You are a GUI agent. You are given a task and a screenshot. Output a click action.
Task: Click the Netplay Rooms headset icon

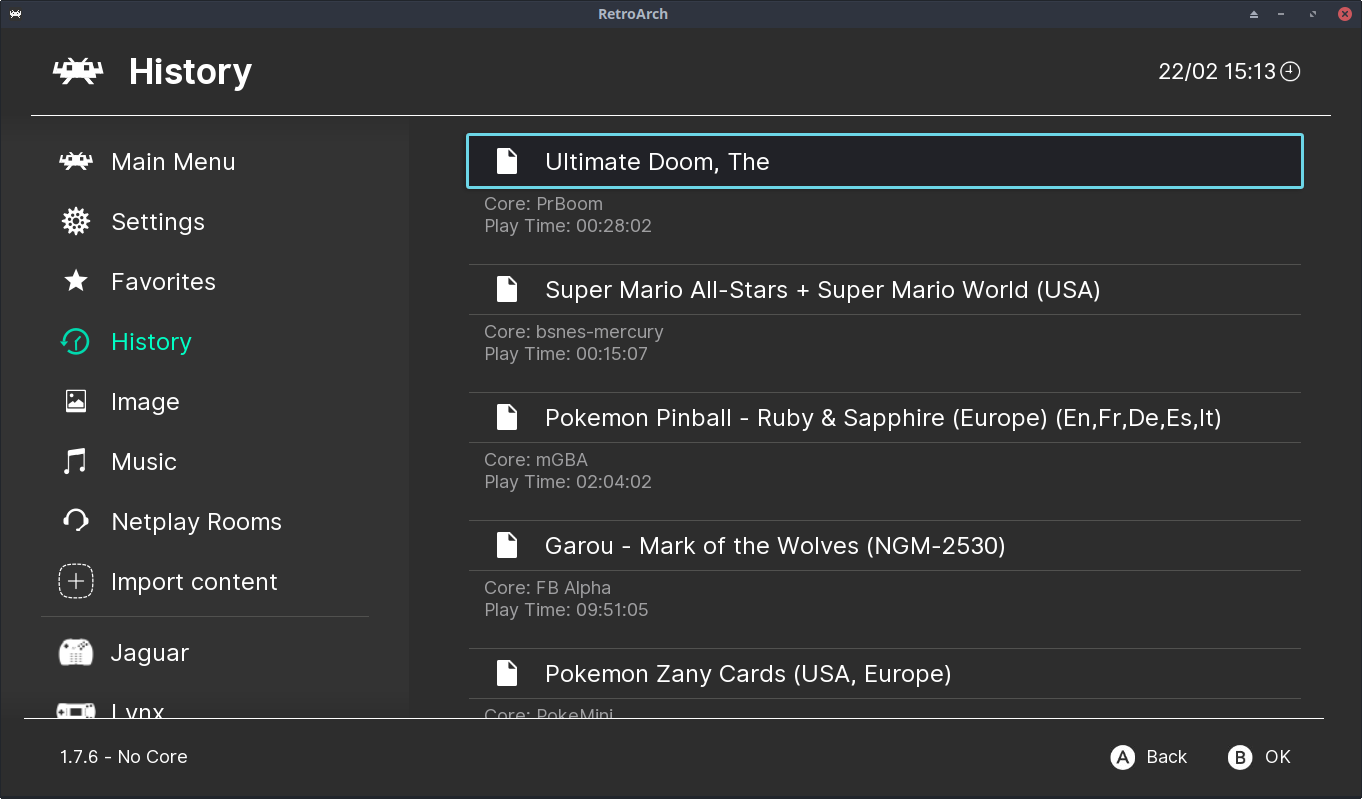pyautogui.click(x=76, y=521)
